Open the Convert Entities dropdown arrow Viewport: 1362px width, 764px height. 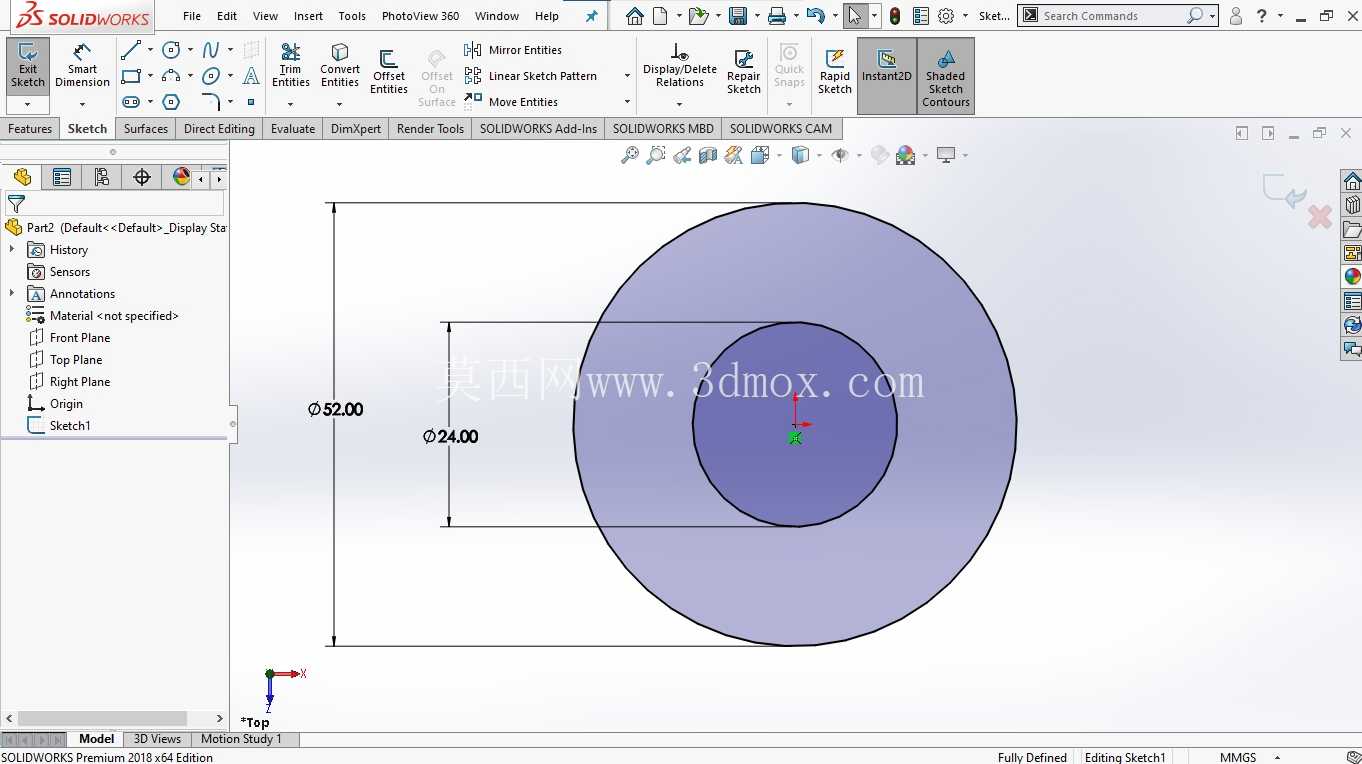(340, 104)
